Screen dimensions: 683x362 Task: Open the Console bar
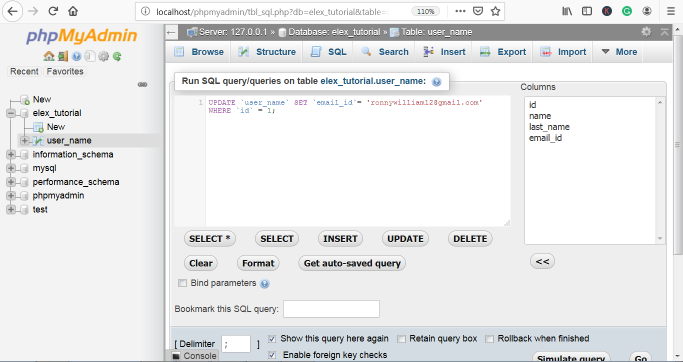(194, 356)
